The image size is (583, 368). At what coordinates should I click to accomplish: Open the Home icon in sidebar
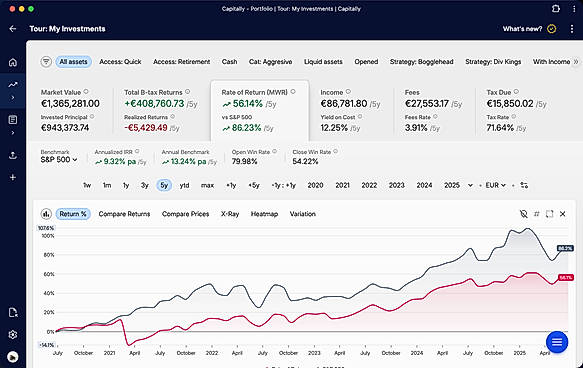coord(13,62)
